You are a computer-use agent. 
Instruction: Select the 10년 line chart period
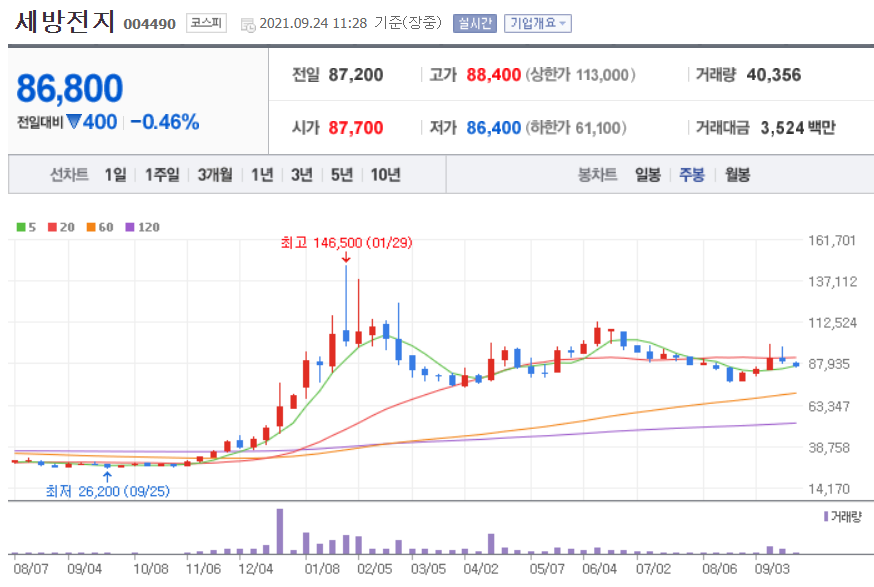pyautogui.click(x=385, y=175)
